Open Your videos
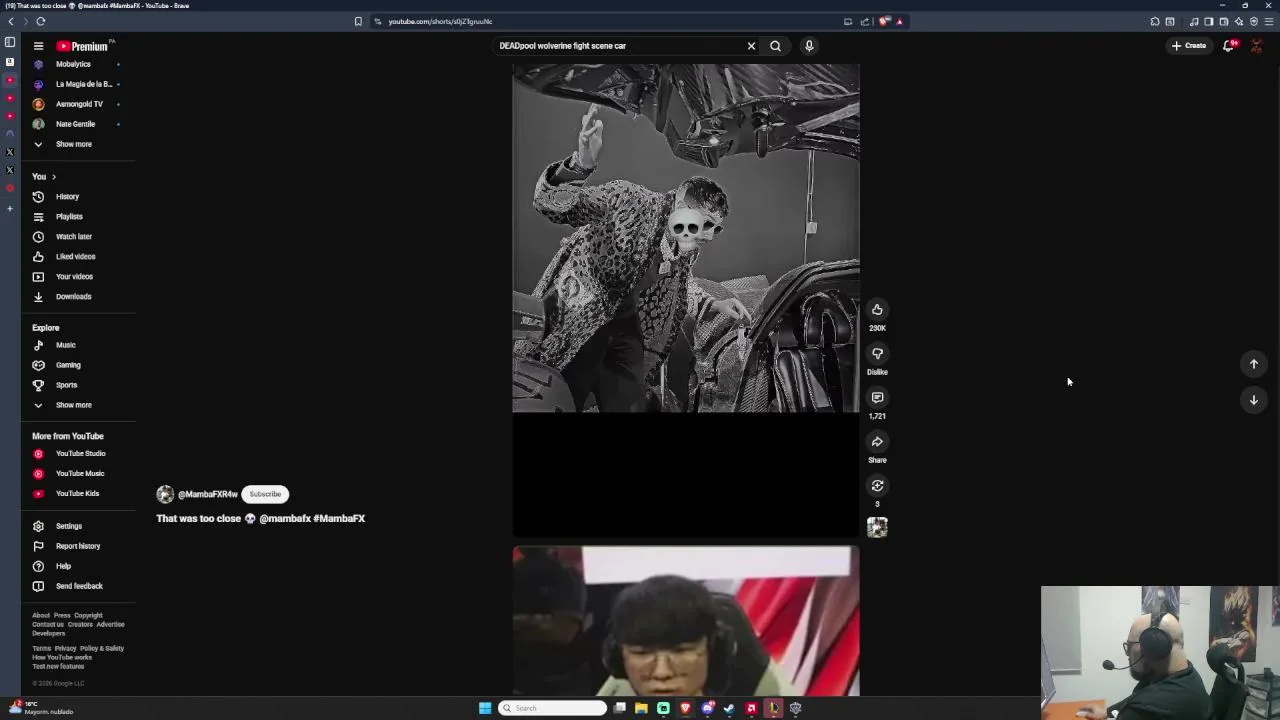The image size is (1280, 720). pos(74,277)
